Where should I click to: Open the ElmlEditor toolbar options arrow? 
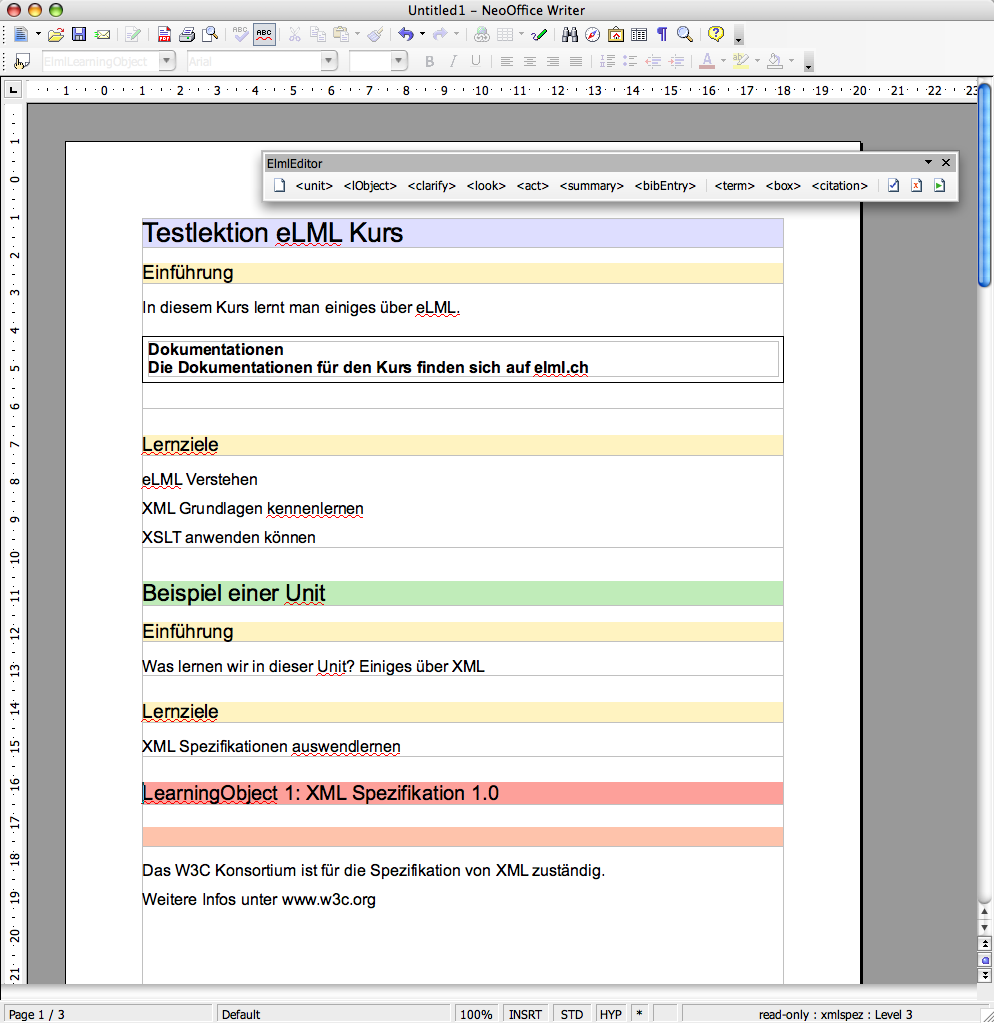tap(928, 162)
